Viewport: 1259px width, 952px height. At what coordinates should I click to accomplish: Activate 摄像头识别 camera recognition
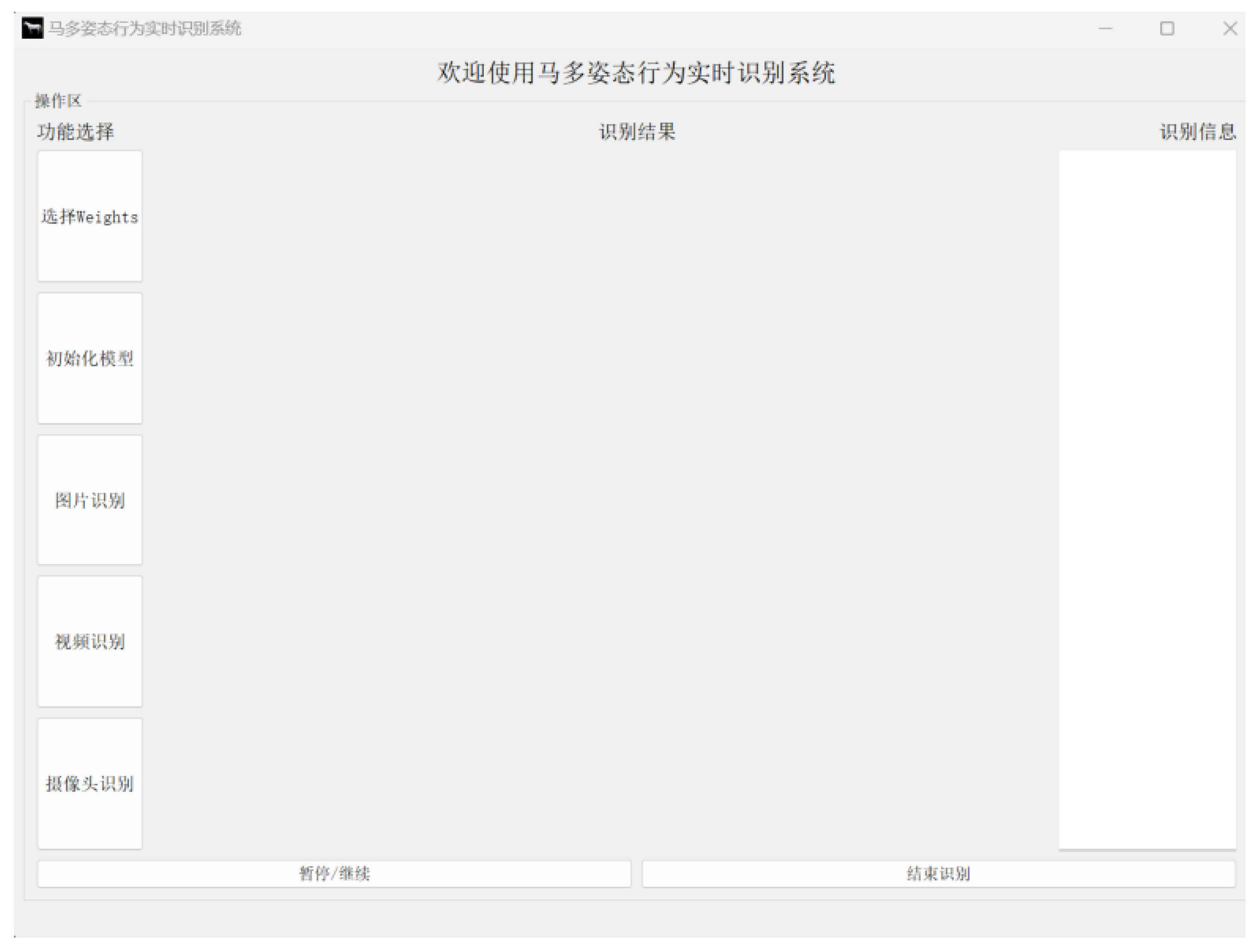[x=89, y=784]
